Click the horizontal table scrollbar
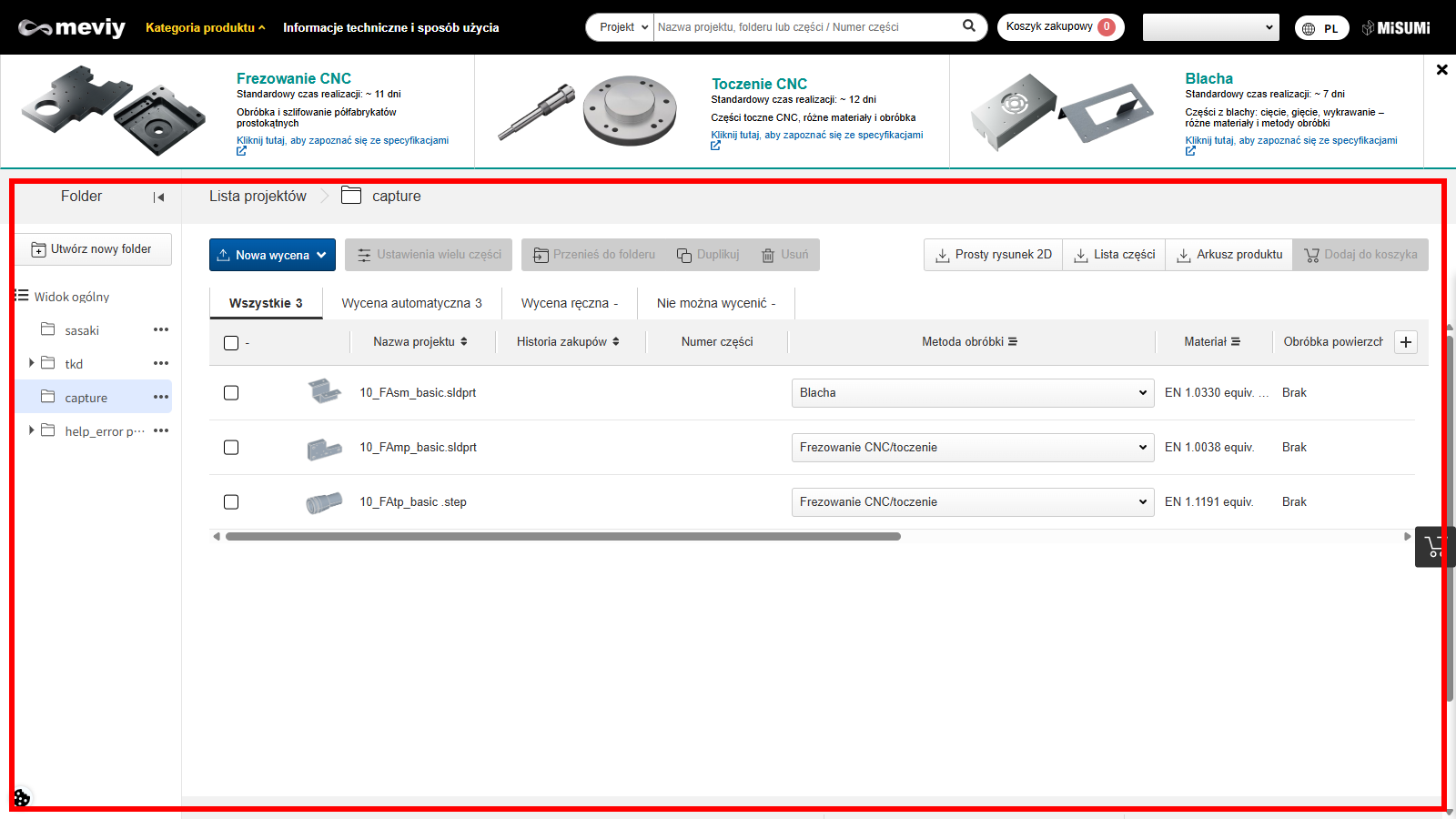Viewport: 1456px width, 819px height. click(562, 537)
